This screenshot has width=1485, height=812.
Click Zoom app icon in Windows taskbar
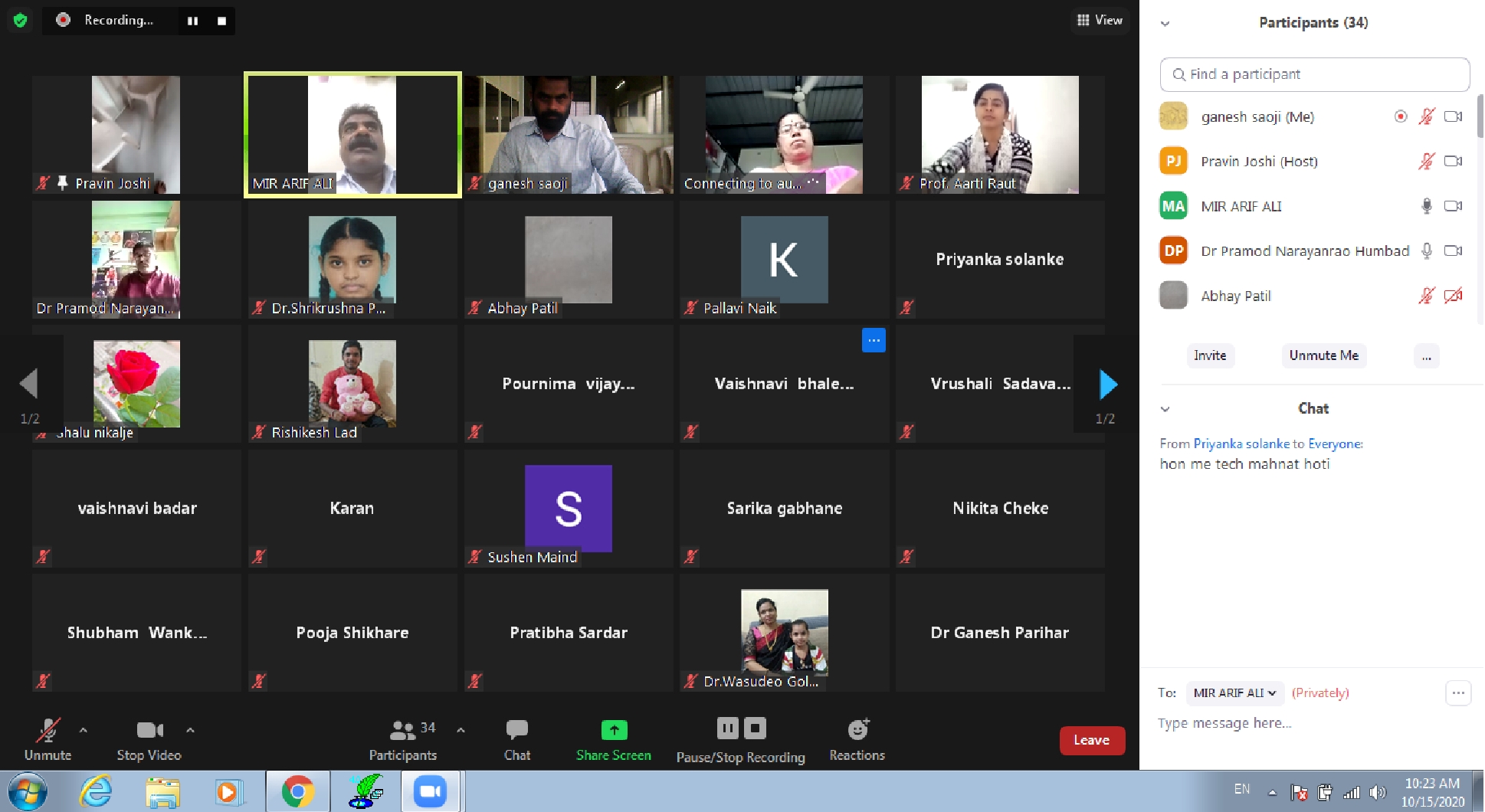[430, 791]
